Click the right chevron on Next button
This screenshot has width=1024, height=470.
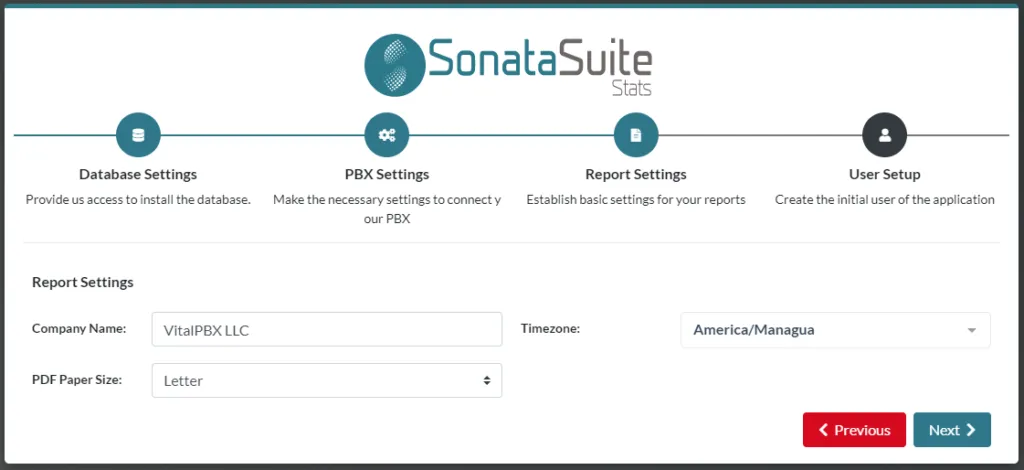click(970, 430)
